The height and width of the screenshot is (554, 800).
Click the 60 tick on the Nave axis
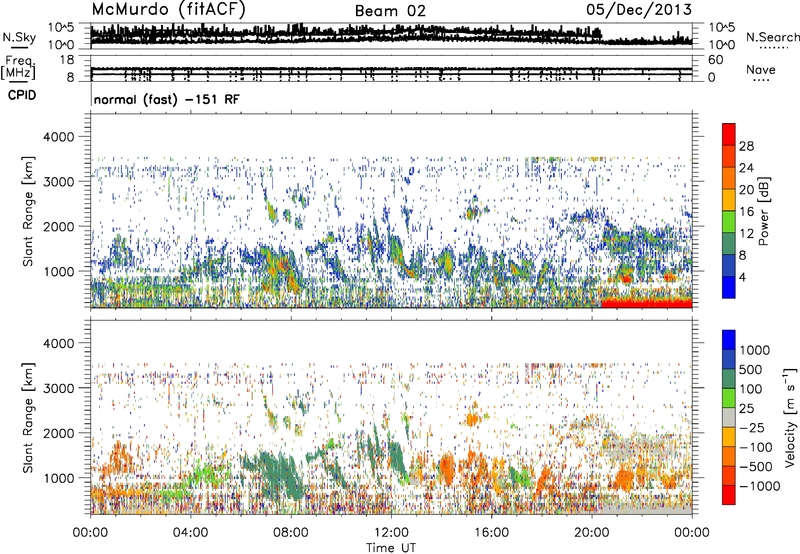[x=715, y=60]
